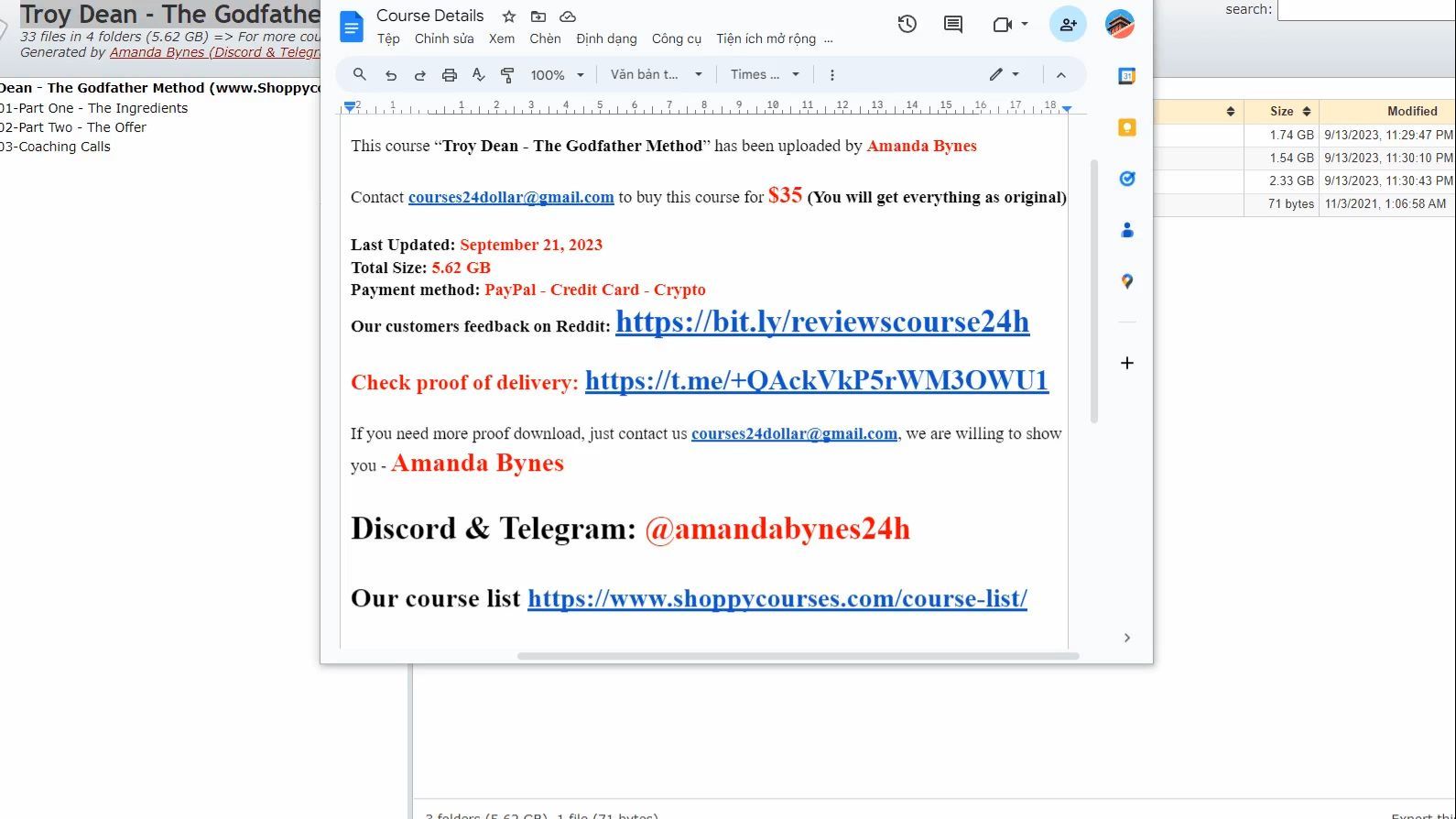Open Google Maps side panel
1456x819 pixels.
pos(1127,281)
